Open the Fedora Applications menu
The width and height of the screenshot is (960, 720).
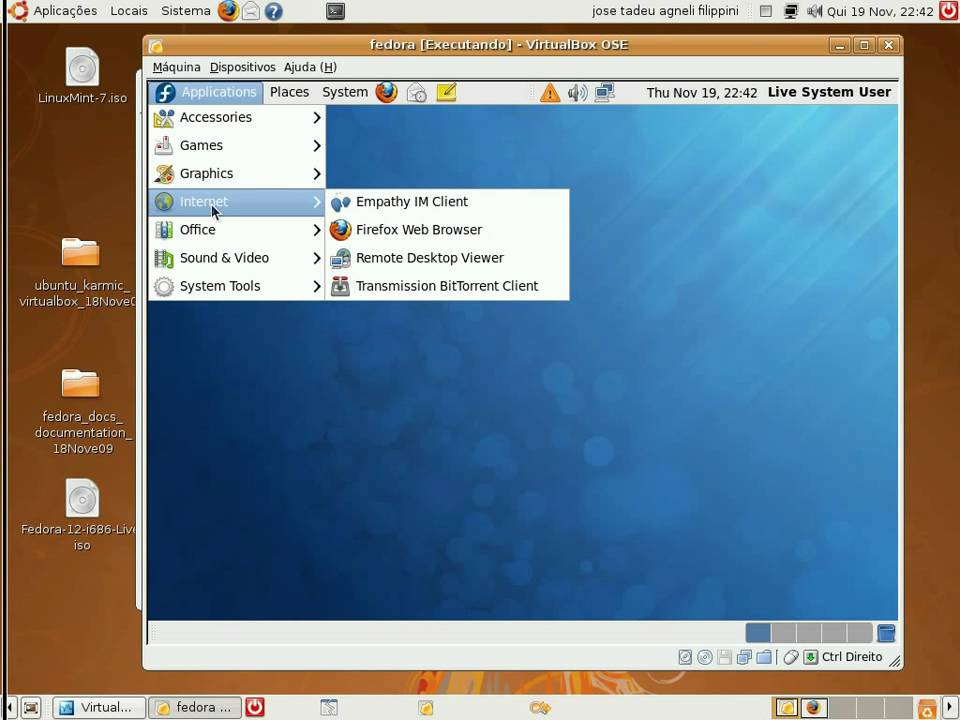point(206,92)
